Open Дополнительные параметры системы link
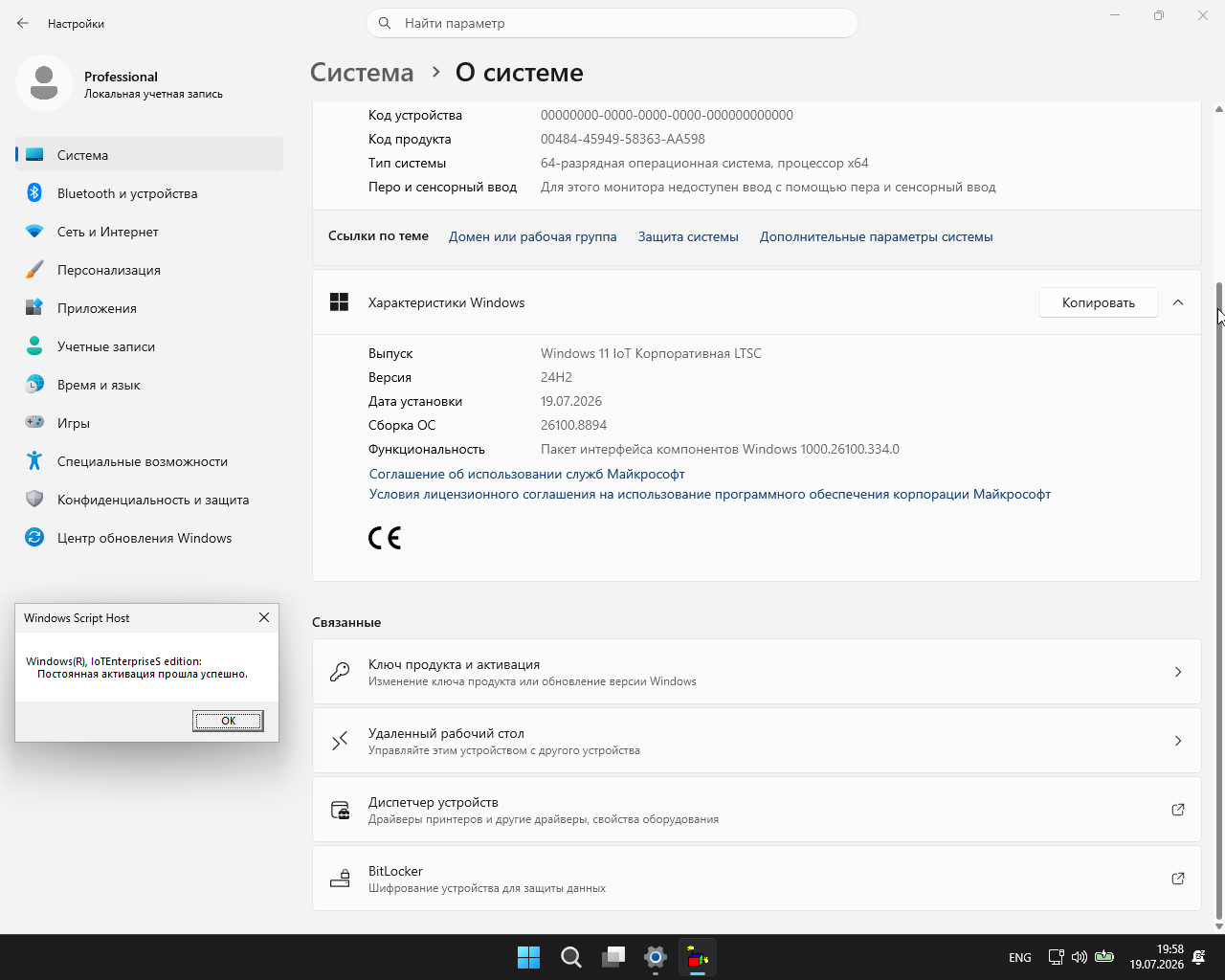1225x980 pixels. 876,236
